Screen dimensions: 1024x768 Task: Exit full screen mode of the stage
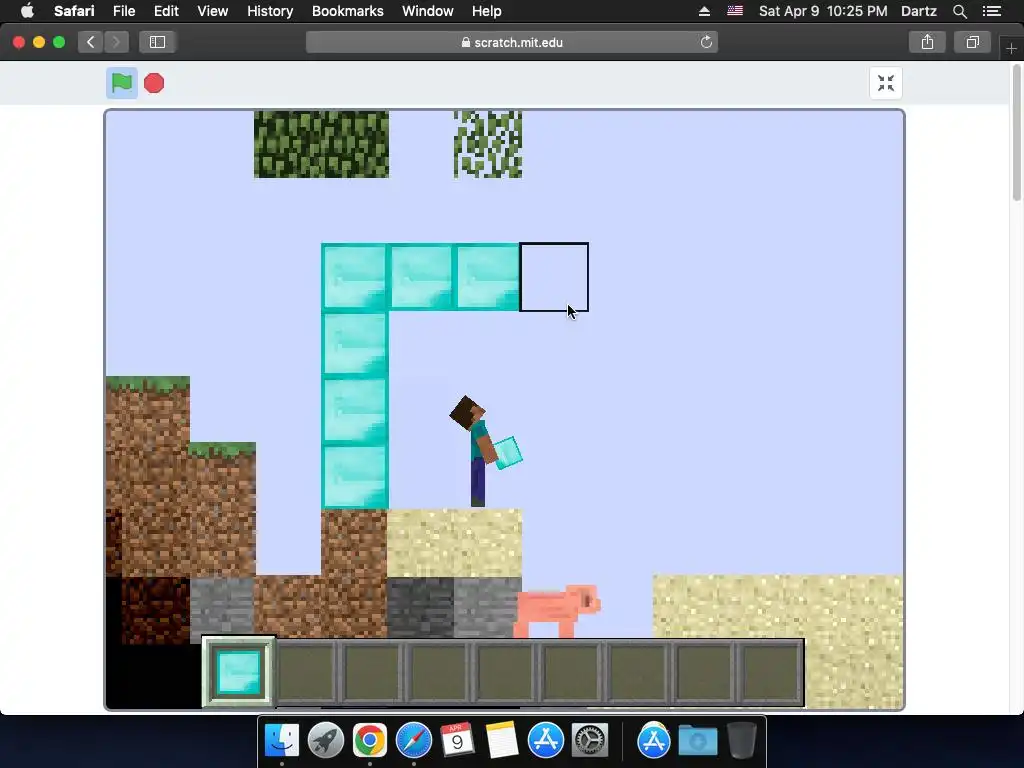(x=886, y=83)
